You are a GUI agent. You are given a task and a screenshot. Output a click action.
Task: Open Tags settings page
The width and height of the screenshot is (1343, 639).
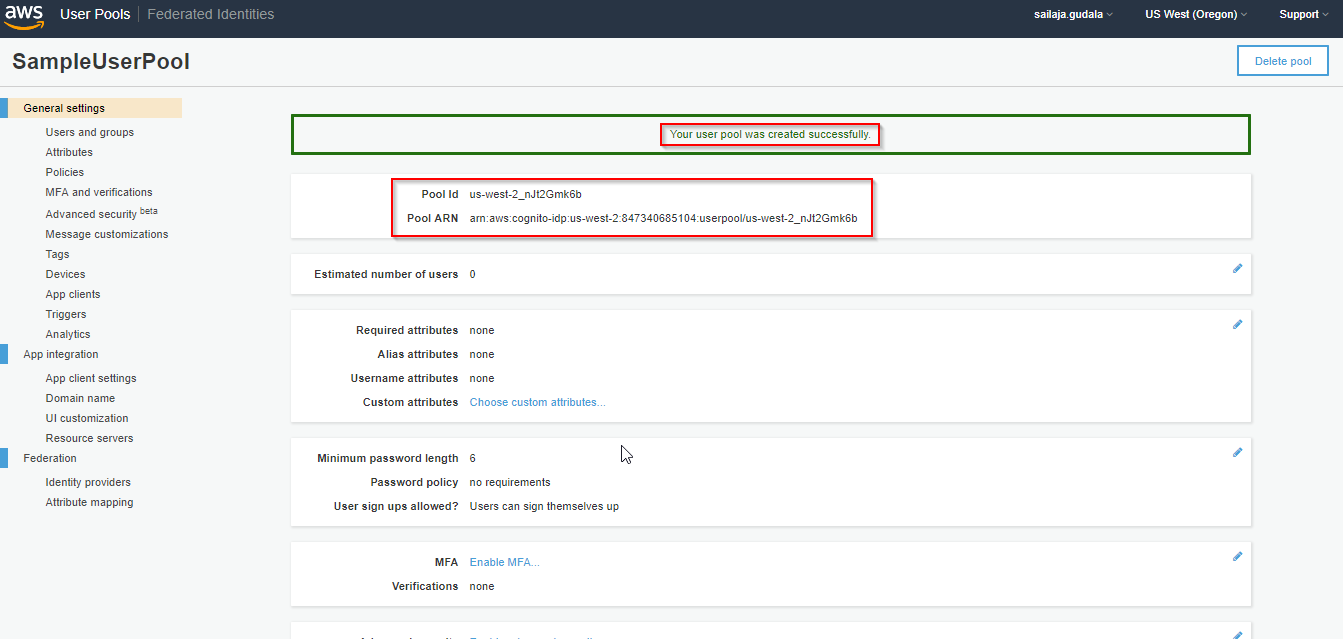pyautogui.click(x=57, y=254)
